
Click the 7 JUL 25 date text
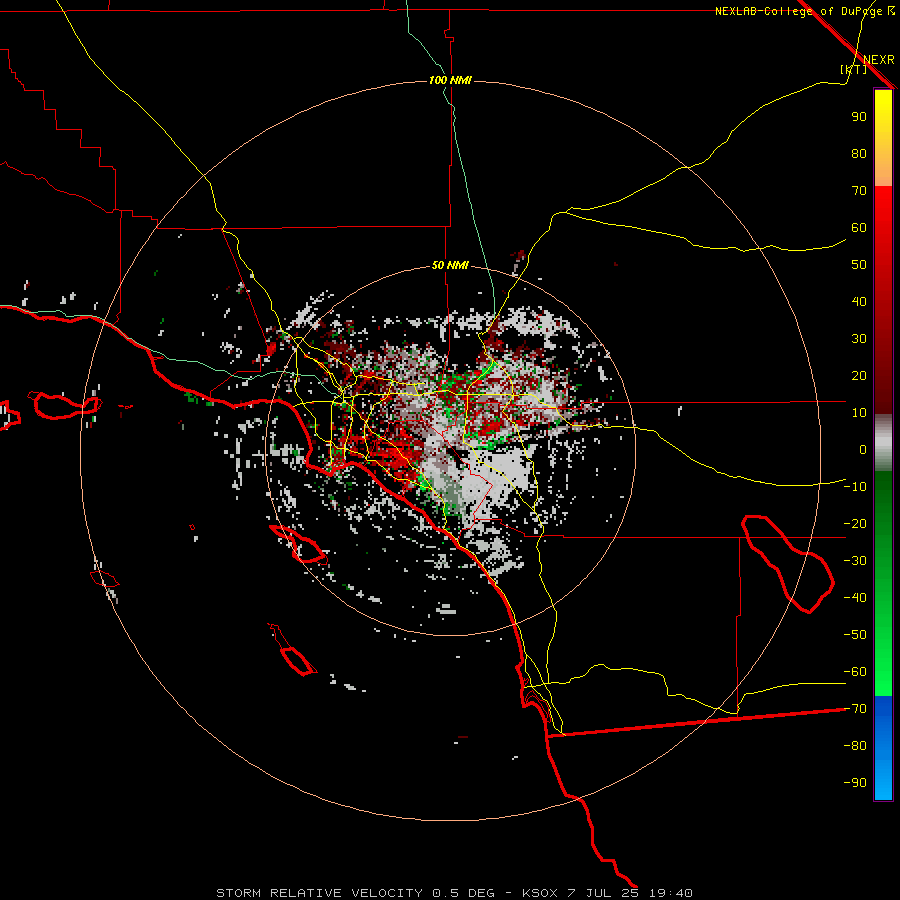click(x=603, y=893)
